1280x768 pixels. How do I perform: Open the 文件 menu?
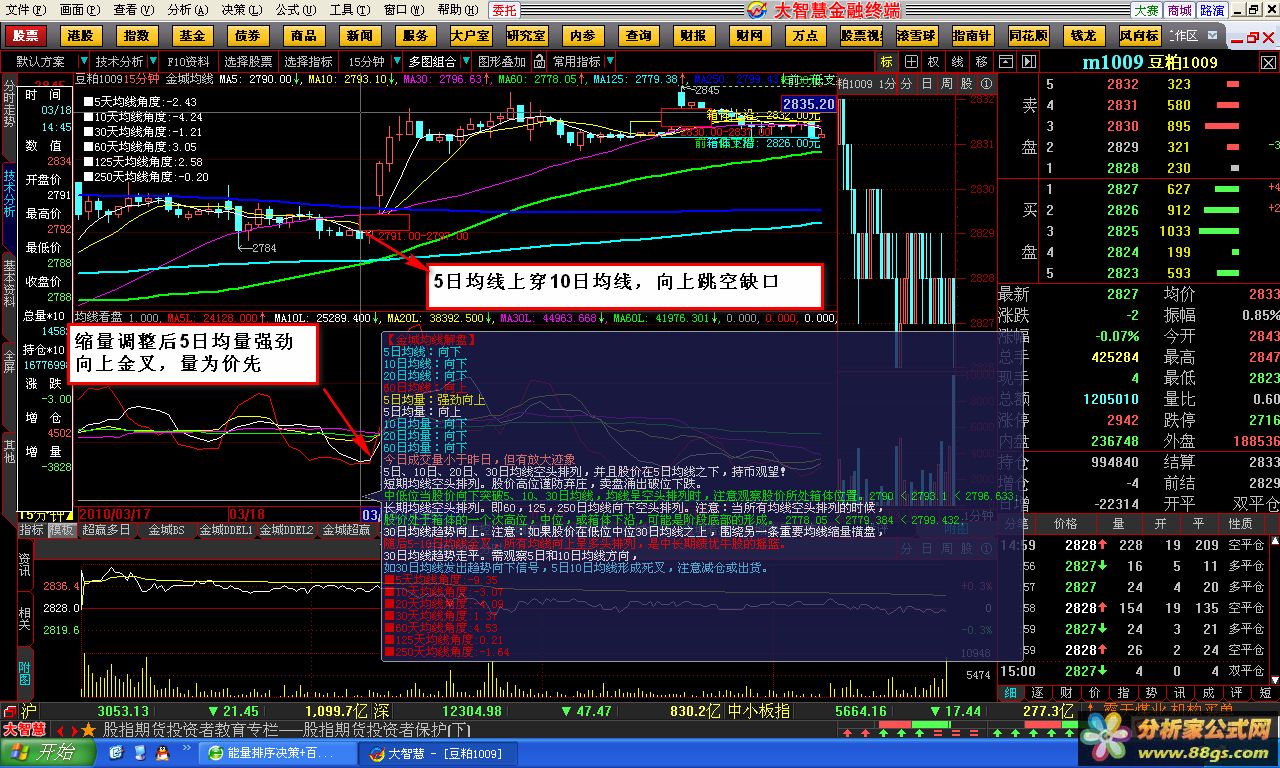coord(25,10)
